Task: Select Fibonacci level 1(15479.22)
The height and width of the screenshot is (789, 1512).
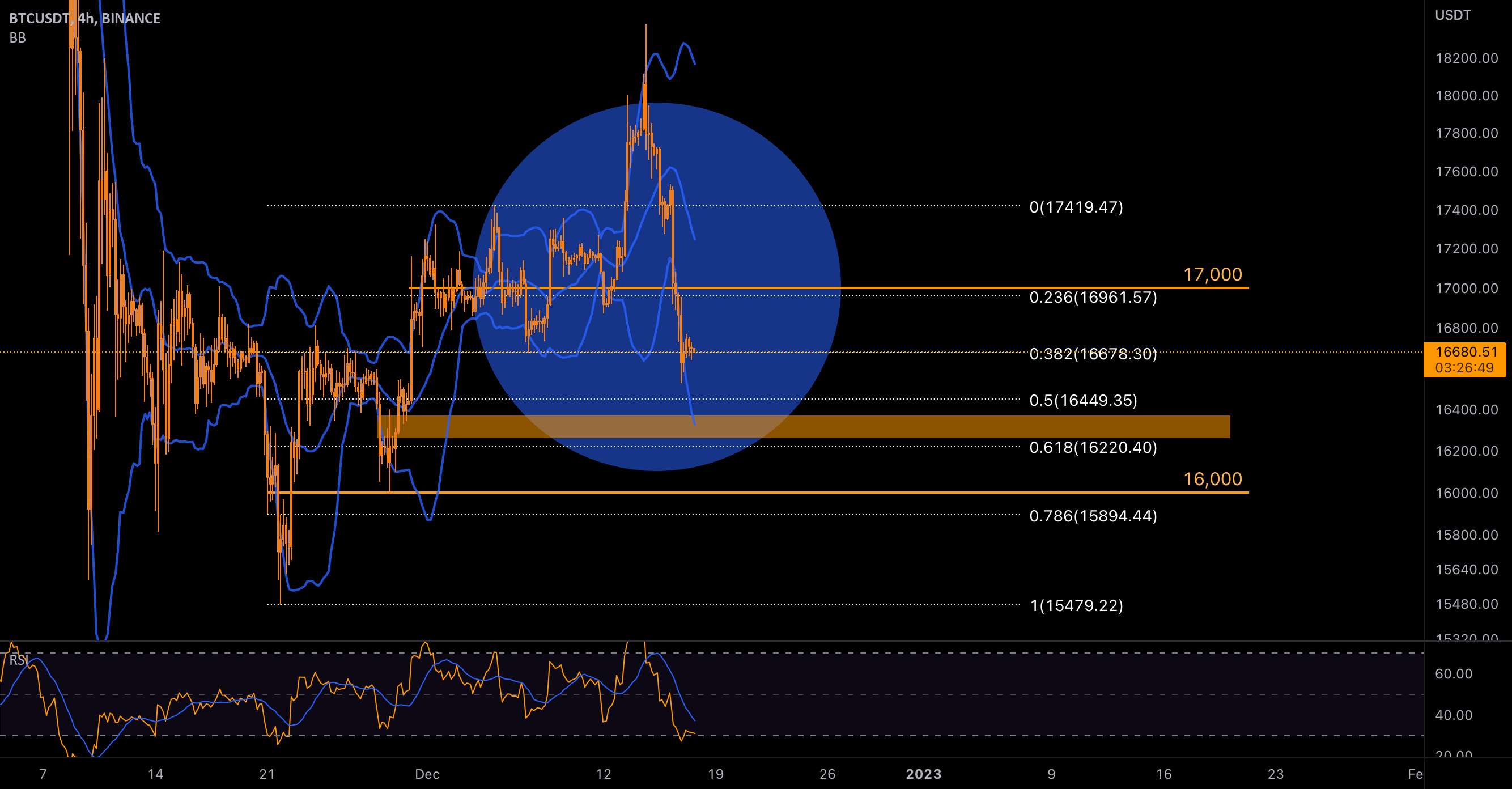Action: (1077, 606)
